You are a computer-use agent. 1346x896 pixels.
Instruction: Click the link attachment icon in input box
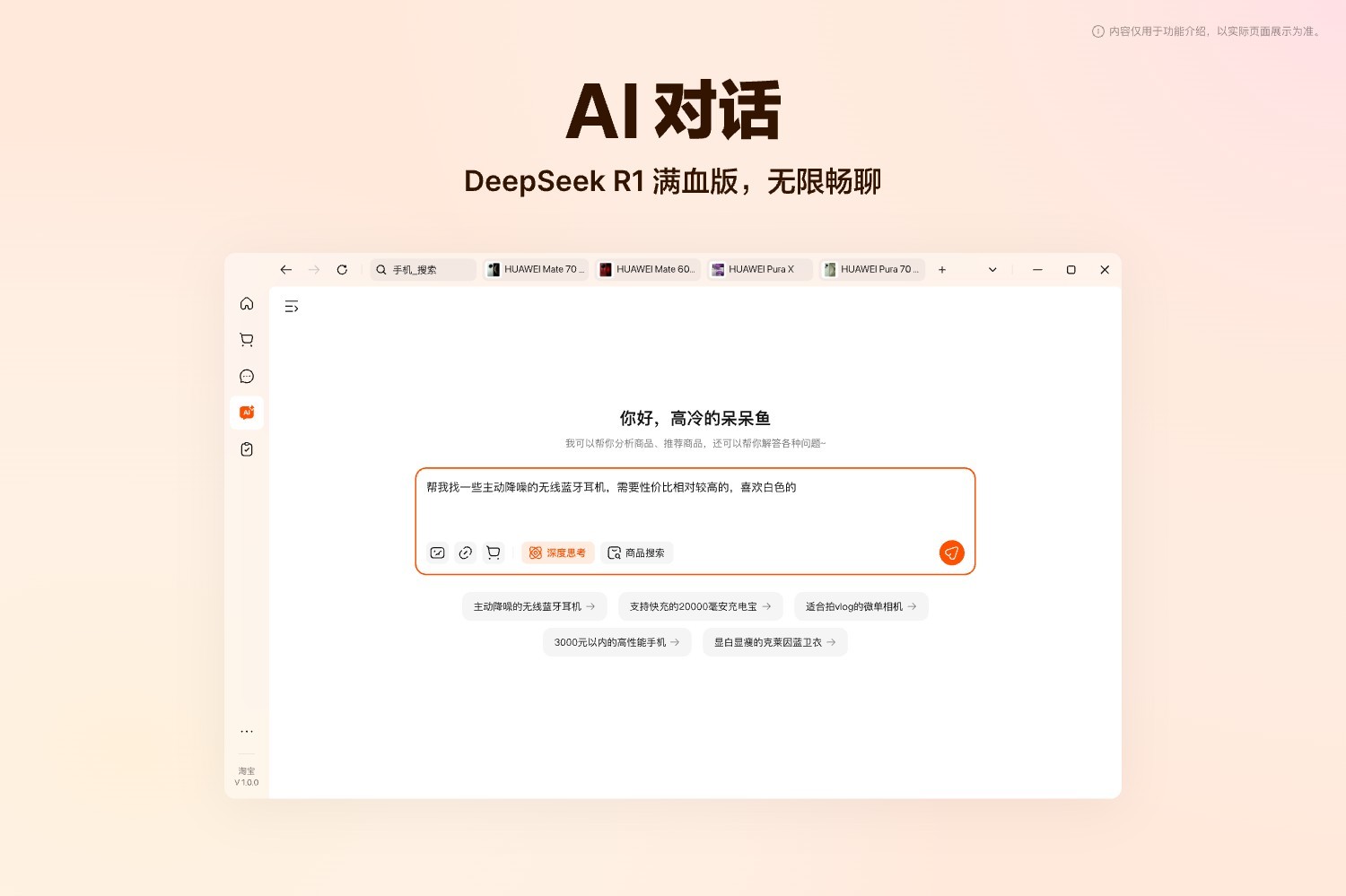(465, 553)
